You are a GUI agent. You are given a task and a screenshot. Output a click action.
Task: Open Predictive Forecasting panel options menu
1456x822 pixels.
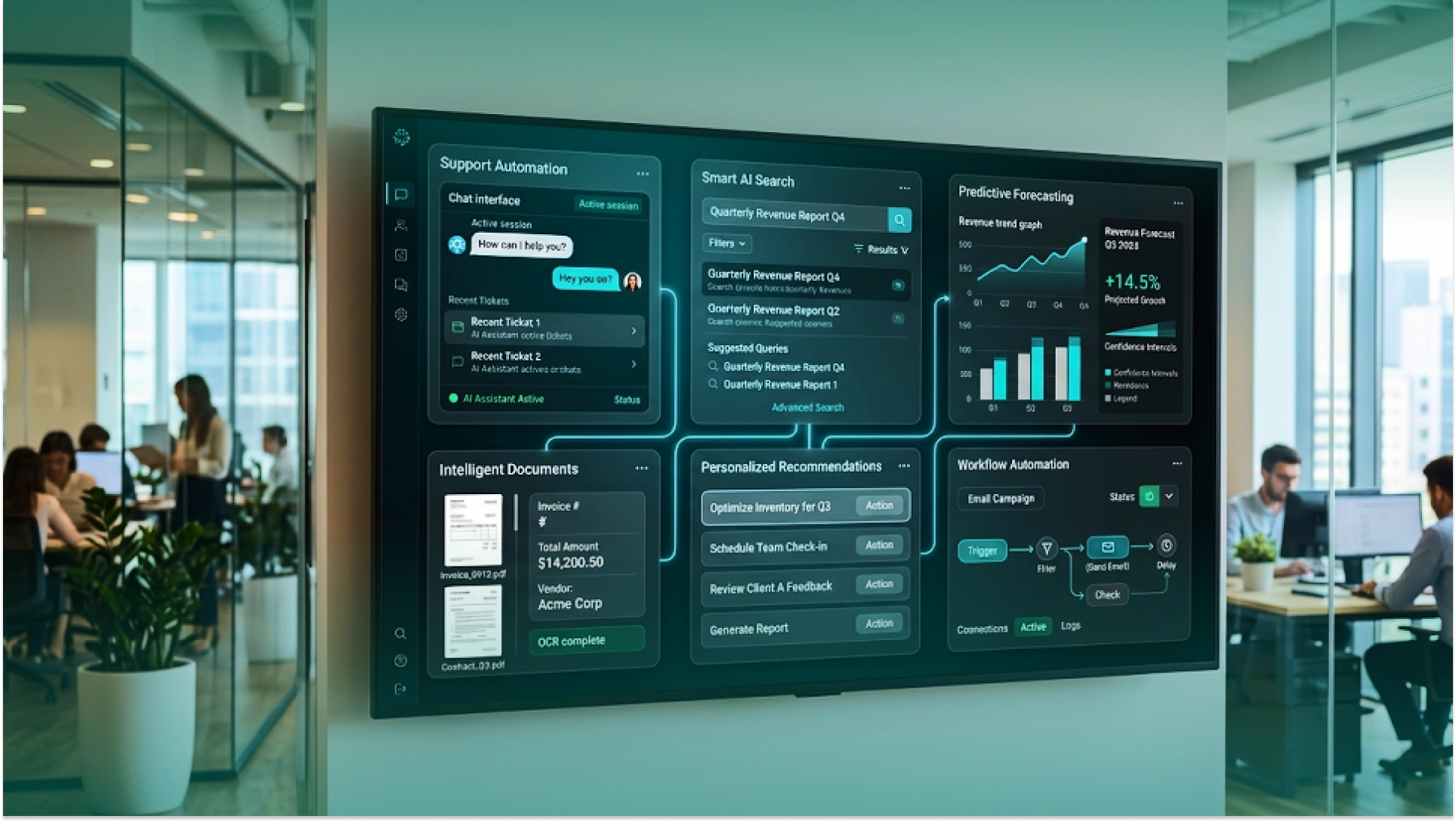(x=1178, y=202)
